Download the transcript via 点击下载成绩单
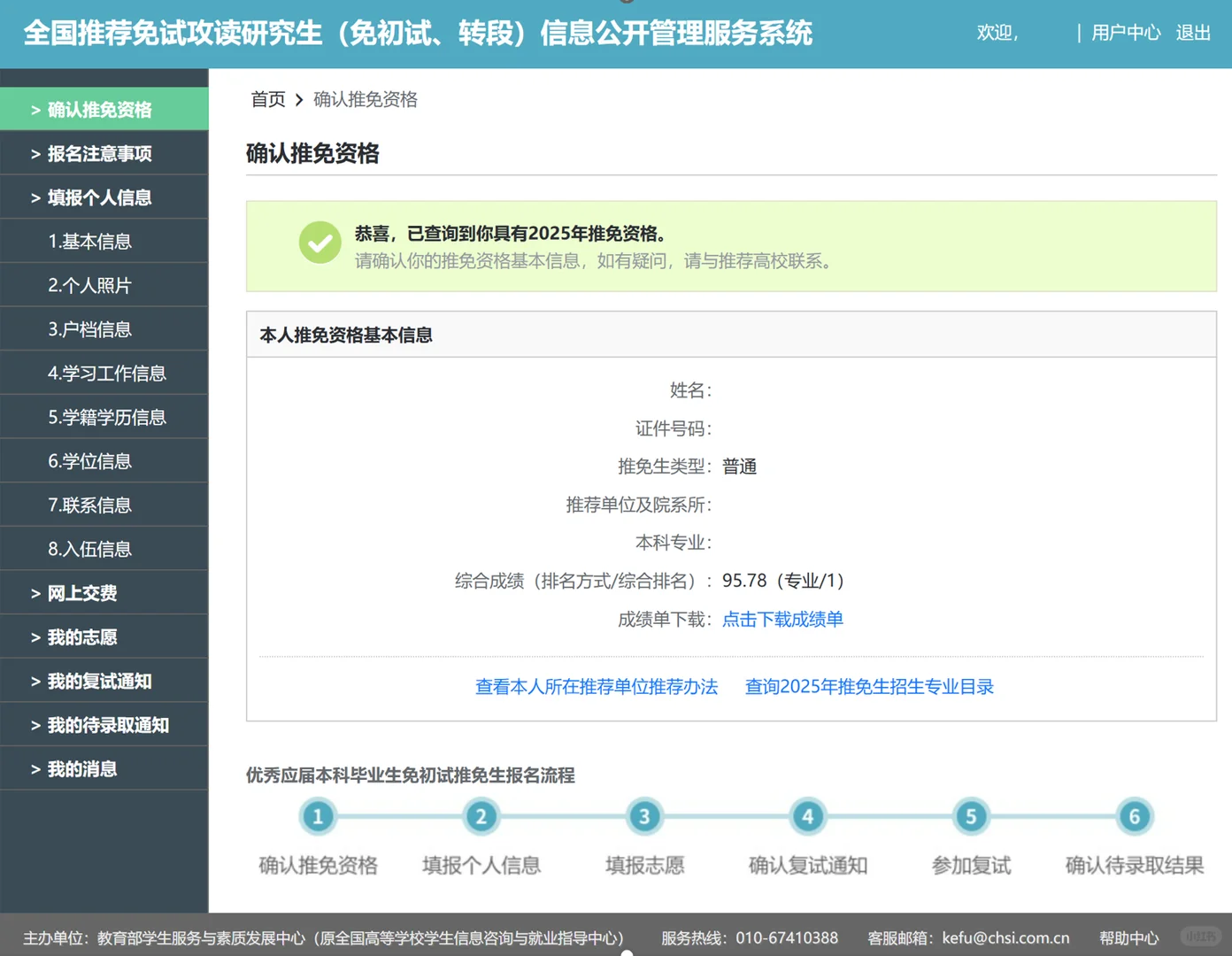1232x956 pixels. (782, 619)
